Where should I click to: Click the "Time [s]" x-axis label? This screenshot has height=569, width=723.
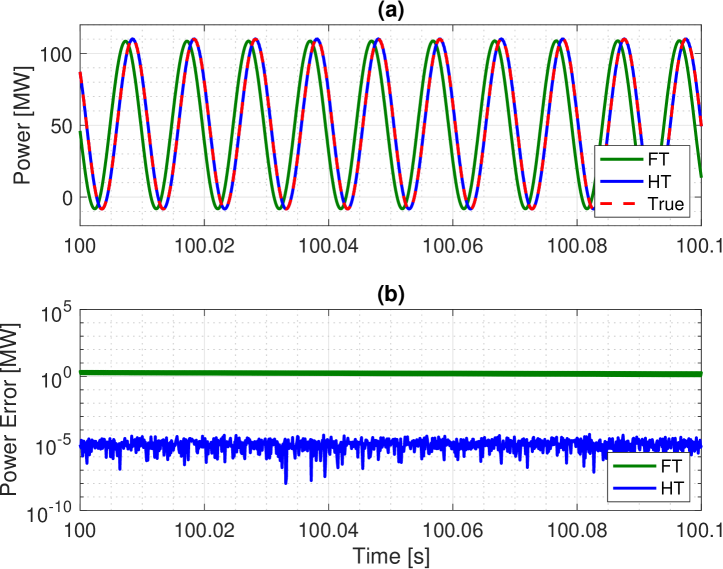[x=391, y=556]
